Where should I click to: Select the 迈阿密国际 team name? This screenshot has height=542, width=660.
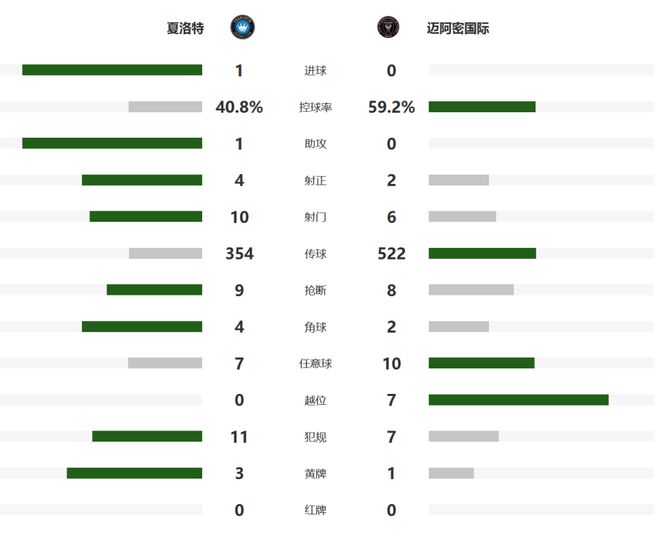458,28
